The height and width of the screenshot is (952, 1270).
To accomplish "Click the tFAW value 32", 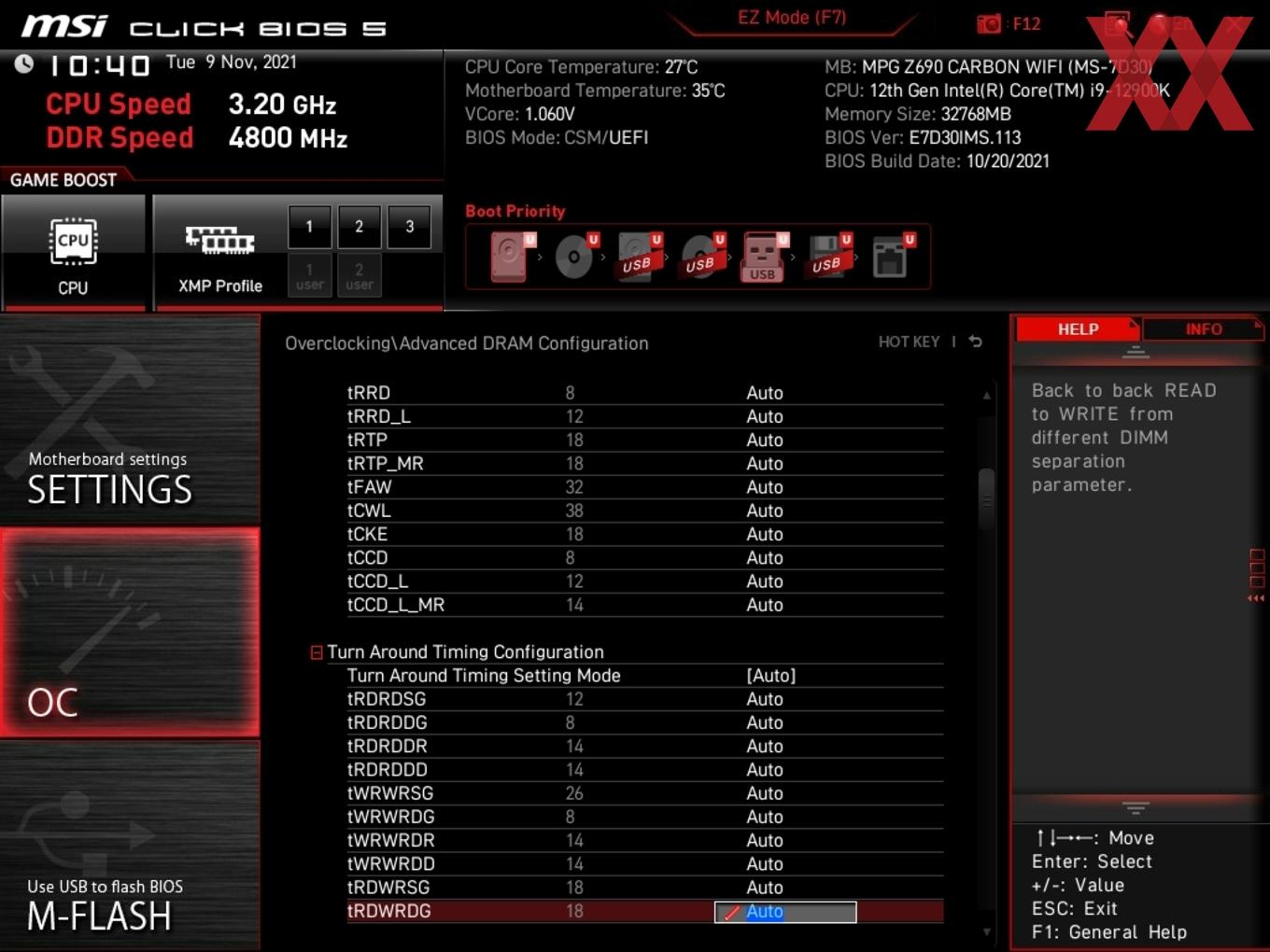I will [x=574, y=487].
